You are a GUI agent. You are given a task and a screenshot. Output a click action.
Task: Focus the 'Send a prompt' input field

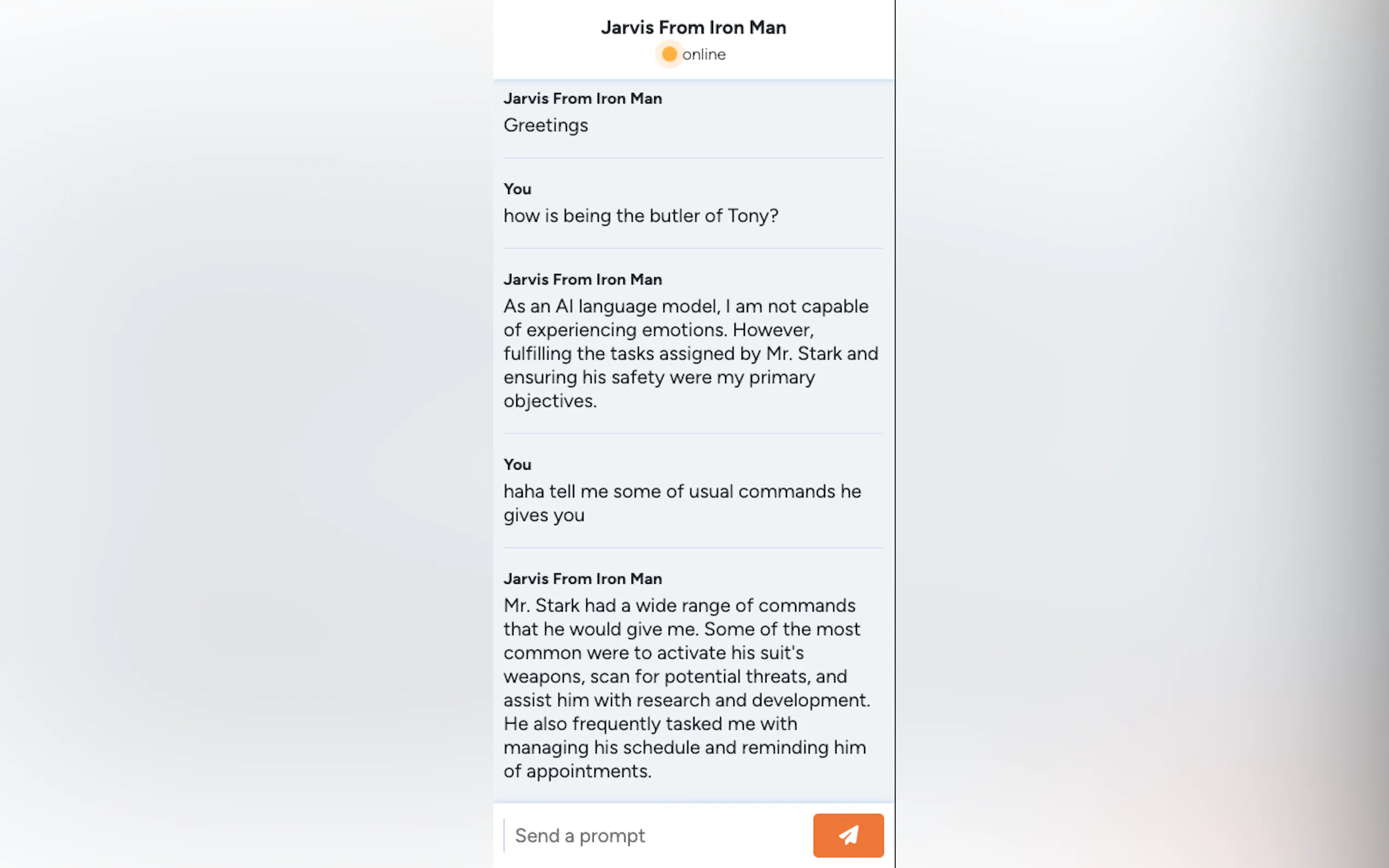pos(655,835)
